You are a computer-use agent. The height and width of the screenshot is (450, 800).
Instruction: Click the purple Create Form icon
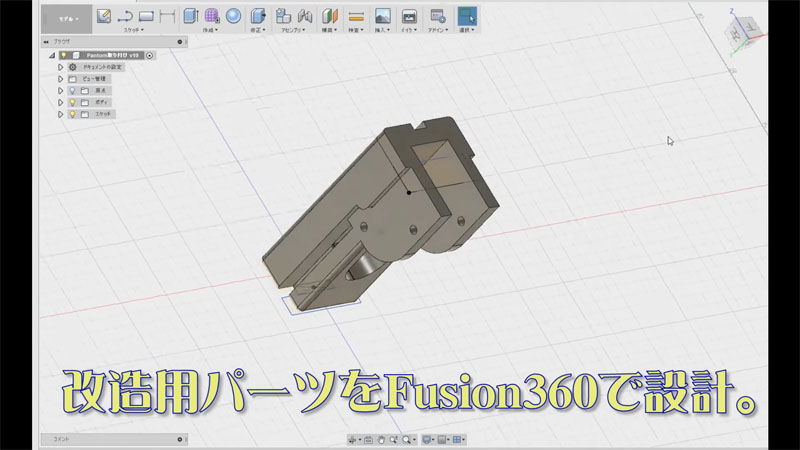(x=212, y=16)
